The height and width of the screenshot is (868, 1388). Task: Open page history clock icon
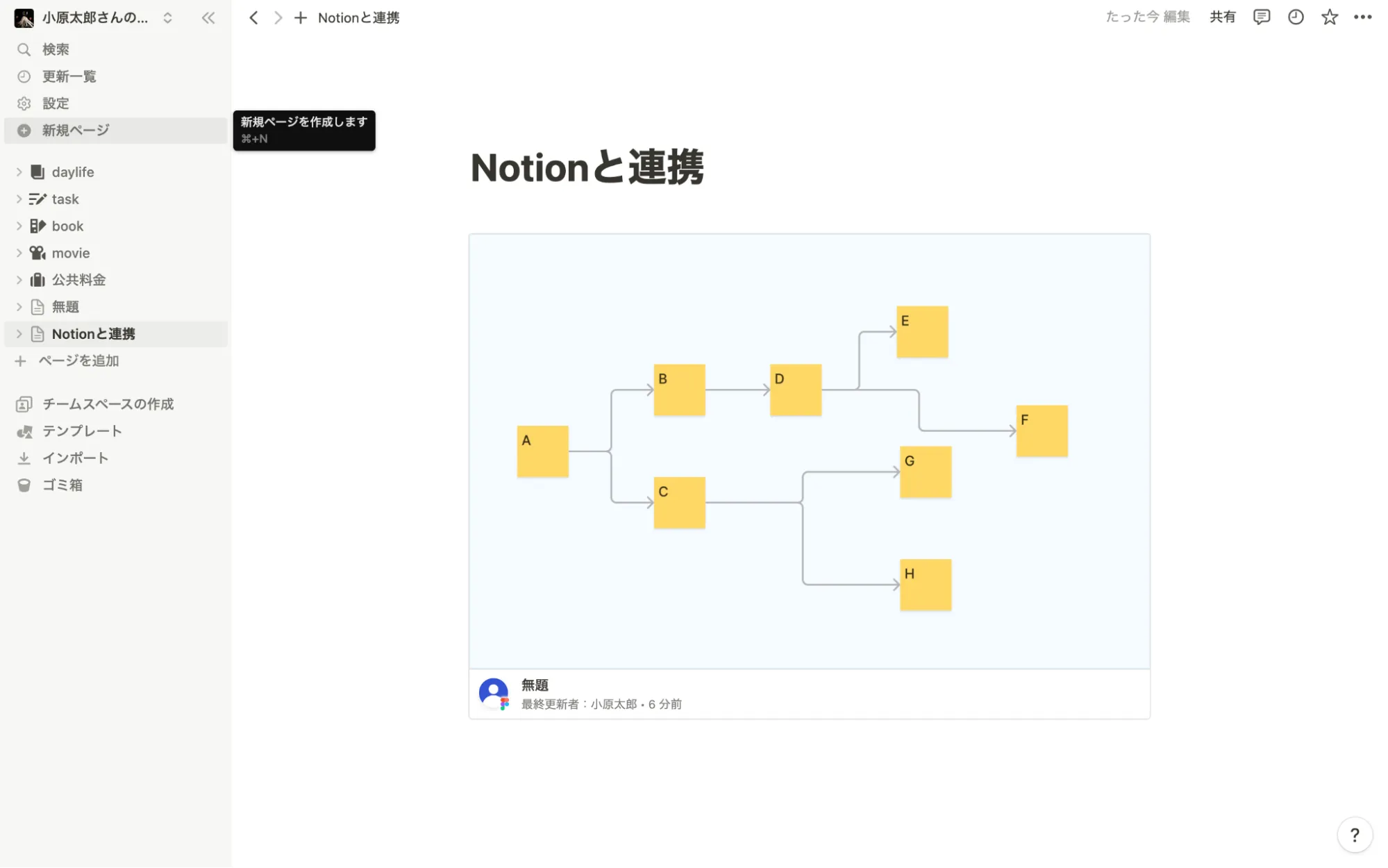point(1296,17)
